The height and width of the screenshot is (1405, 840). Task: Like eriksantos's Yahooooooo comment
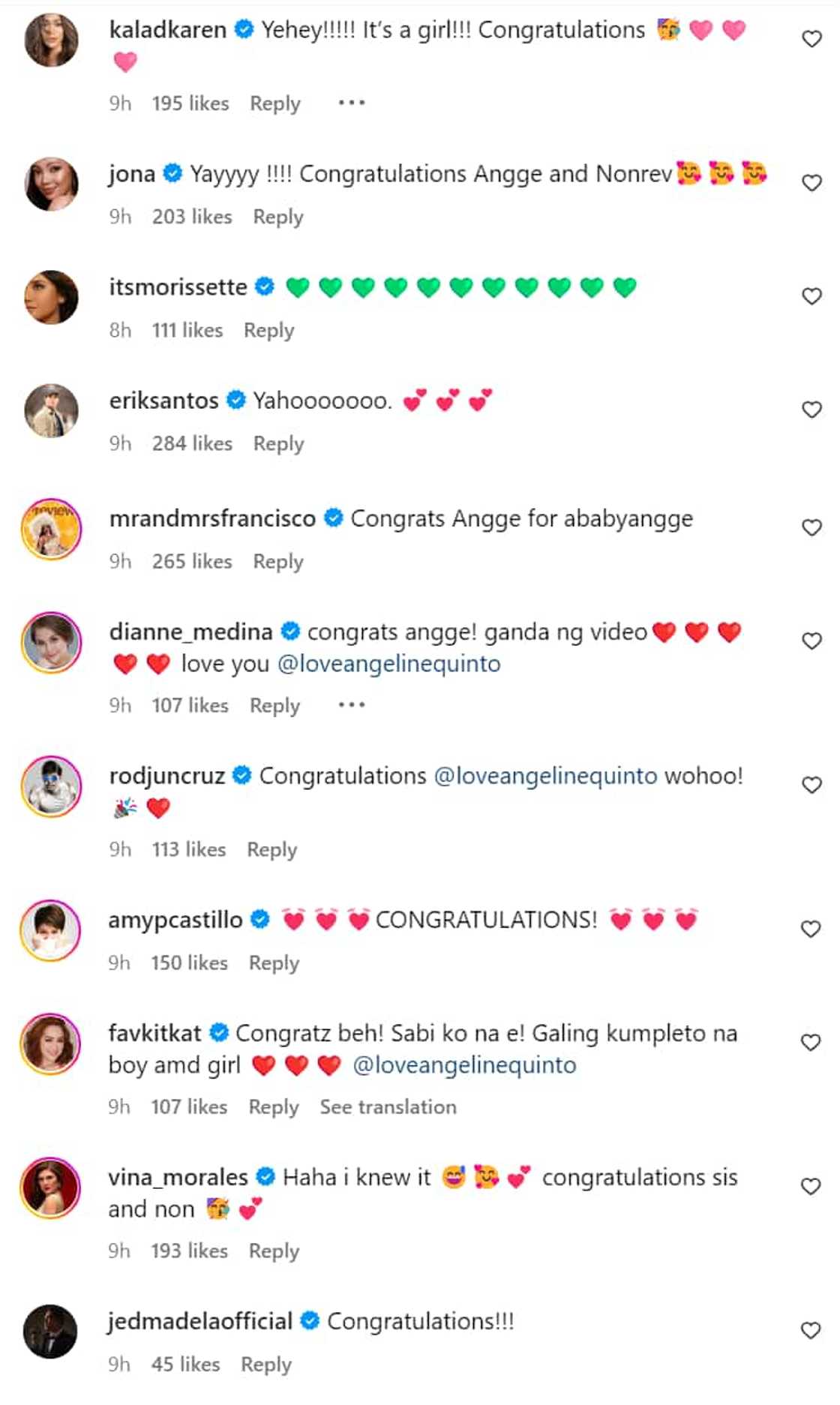click(x=811, y=410)
